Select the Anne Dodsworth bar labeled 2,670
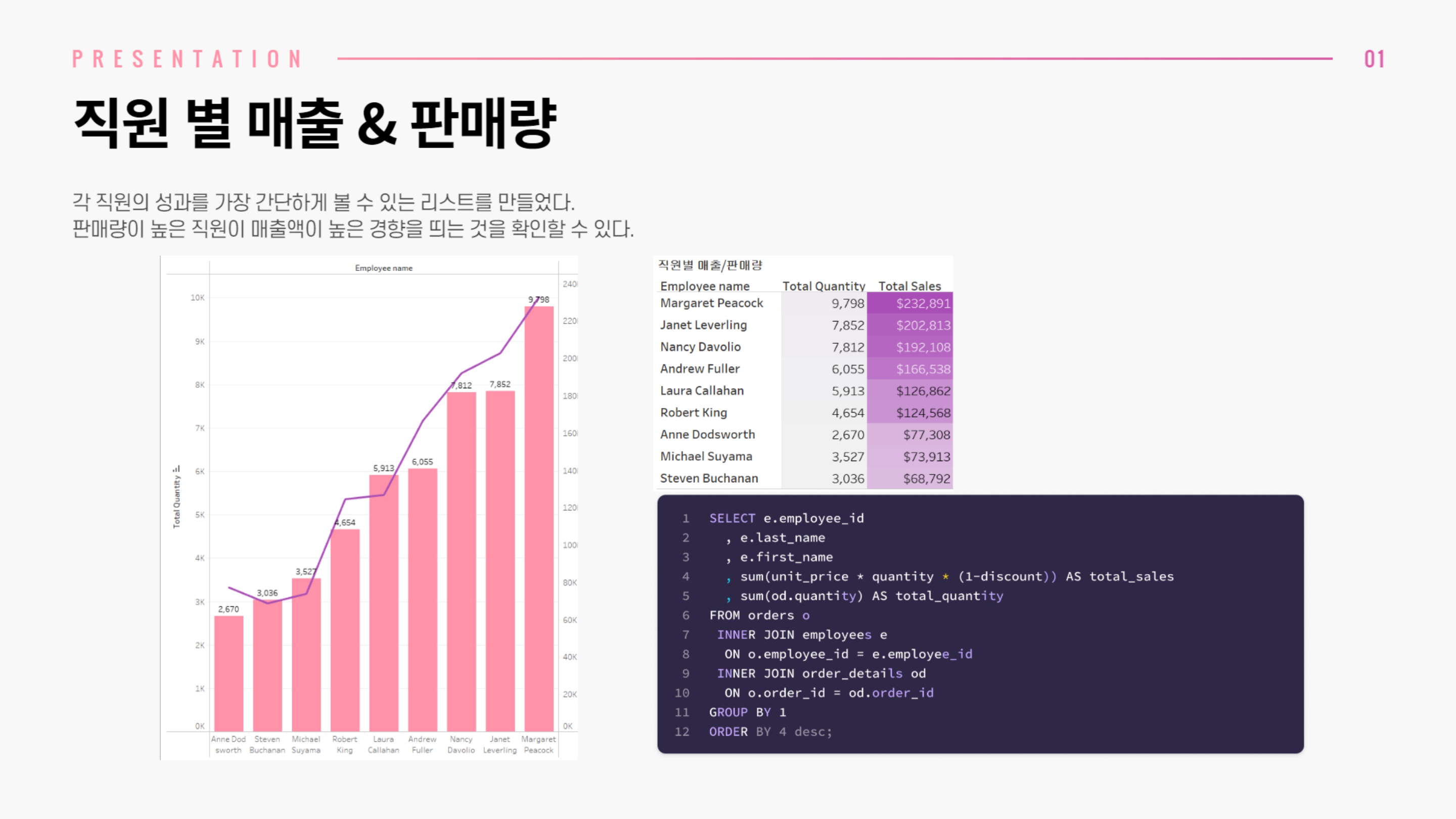Image resolution: width=1456 pixels, height=819 pixels. [x=229, y=672]
